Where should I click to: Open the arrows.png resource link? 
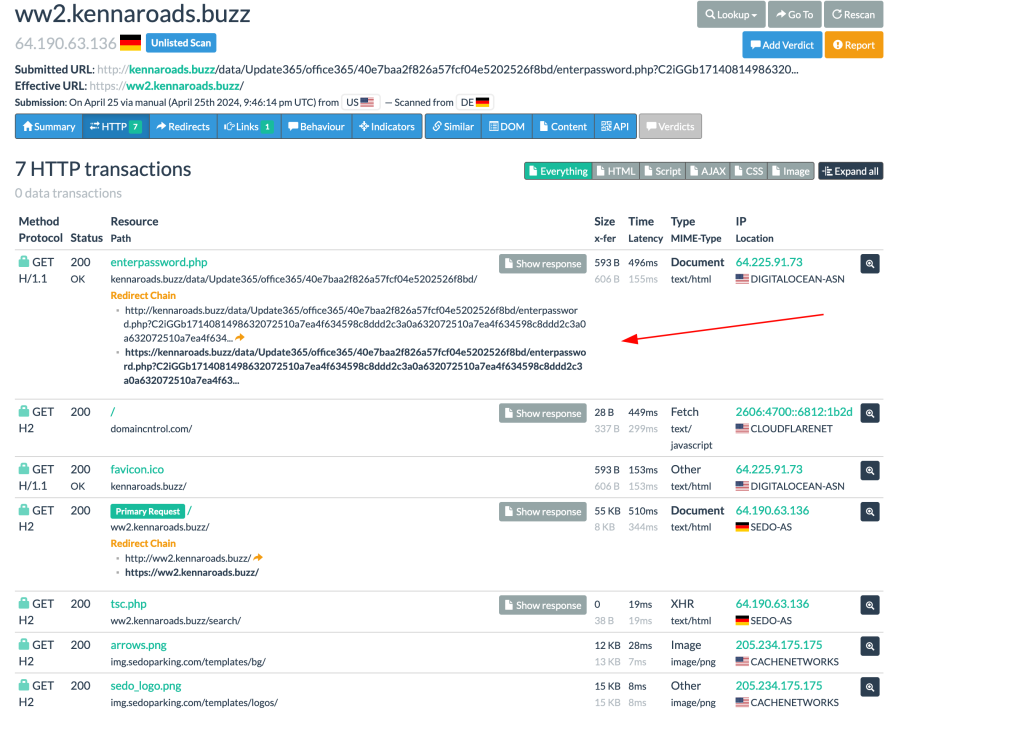pyautogui.click(x=138, y=645)
